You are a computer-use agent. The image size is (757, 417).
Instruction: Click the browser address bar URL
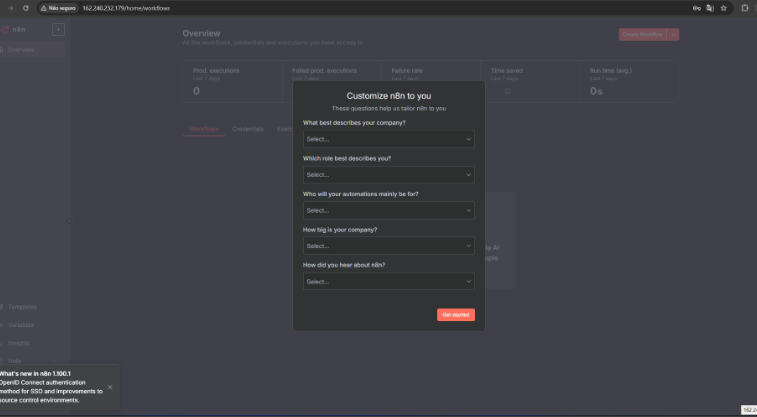click(x=126, y=8)
